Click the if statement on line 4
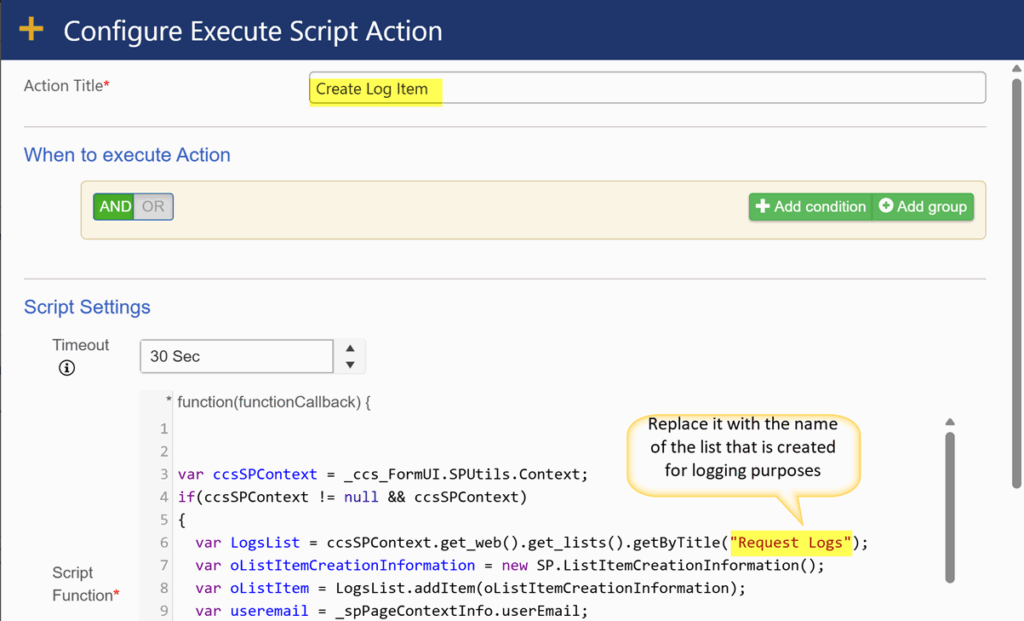Image resolution: width=1024 pixels, height=621 pixels. pyautogui.click(x=352, y=497)
